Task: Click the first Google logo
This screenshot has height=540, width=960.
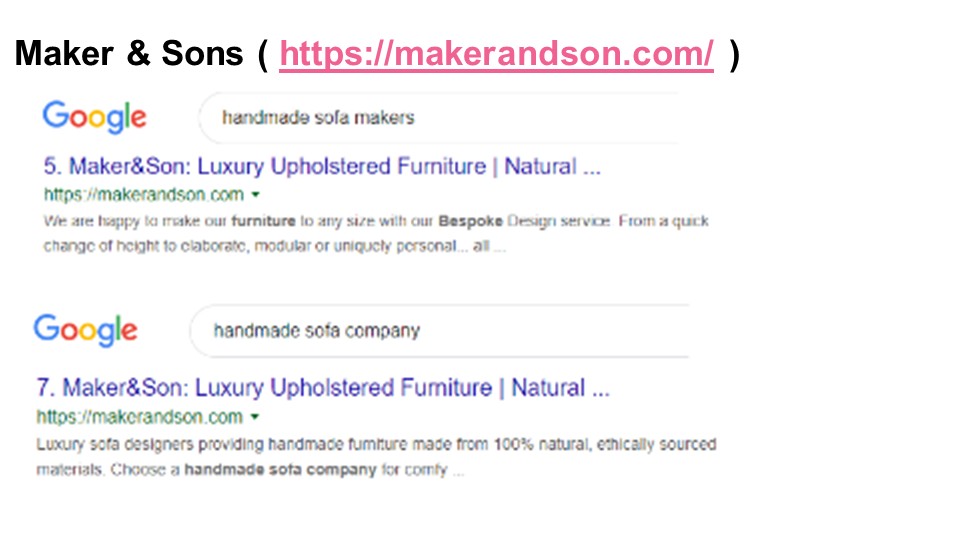Action: click(94, 116)
